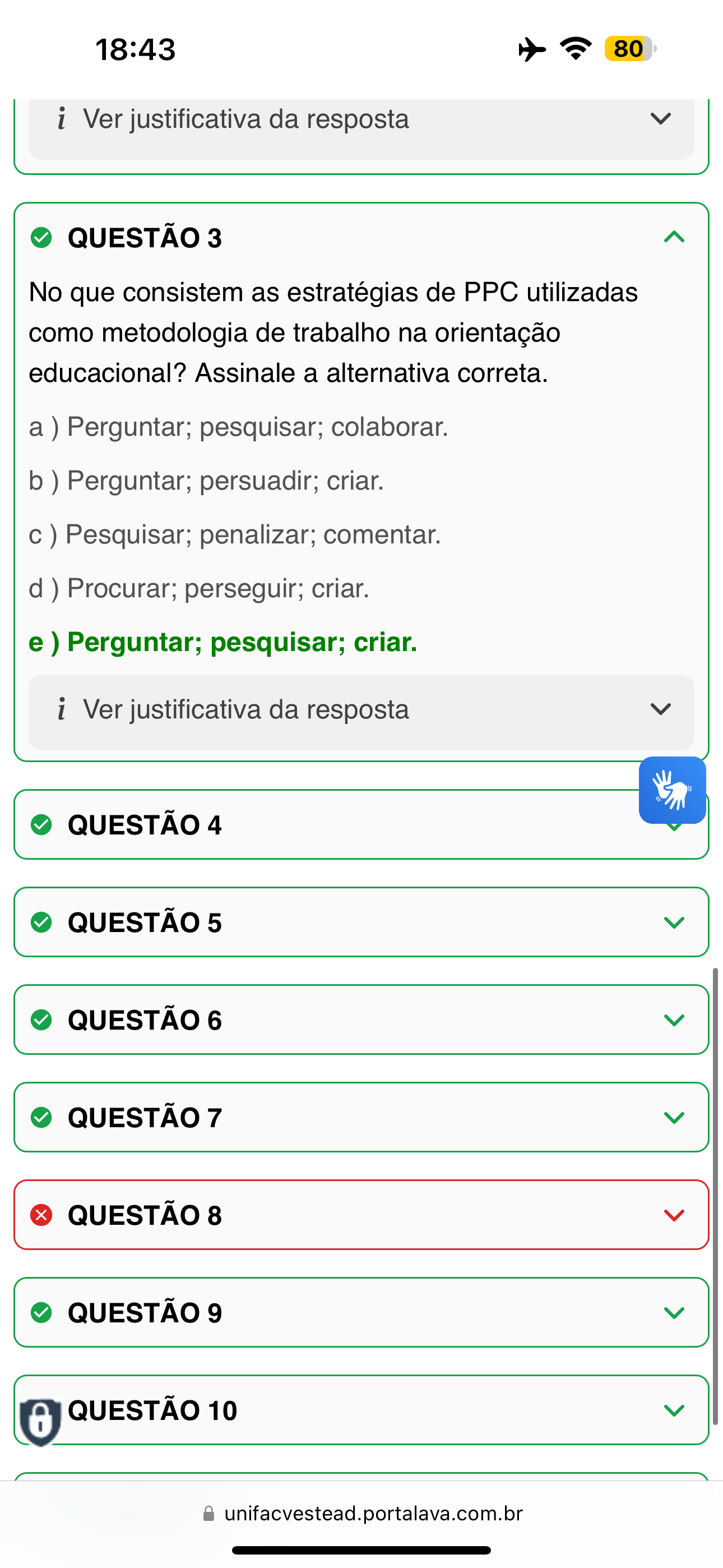Click the red X icon on Questão 8
Viewport: 723px width, 1568px height.
pos(41,1215)
